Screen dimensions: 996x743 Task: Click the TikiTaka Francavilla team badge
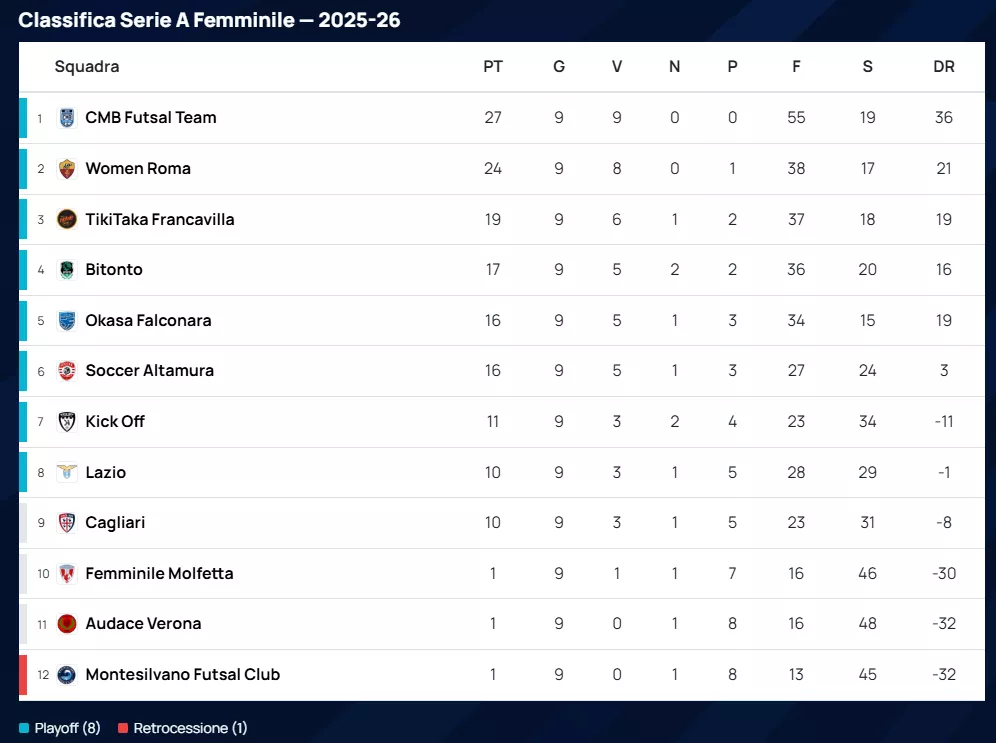click(x=67, y=219)
